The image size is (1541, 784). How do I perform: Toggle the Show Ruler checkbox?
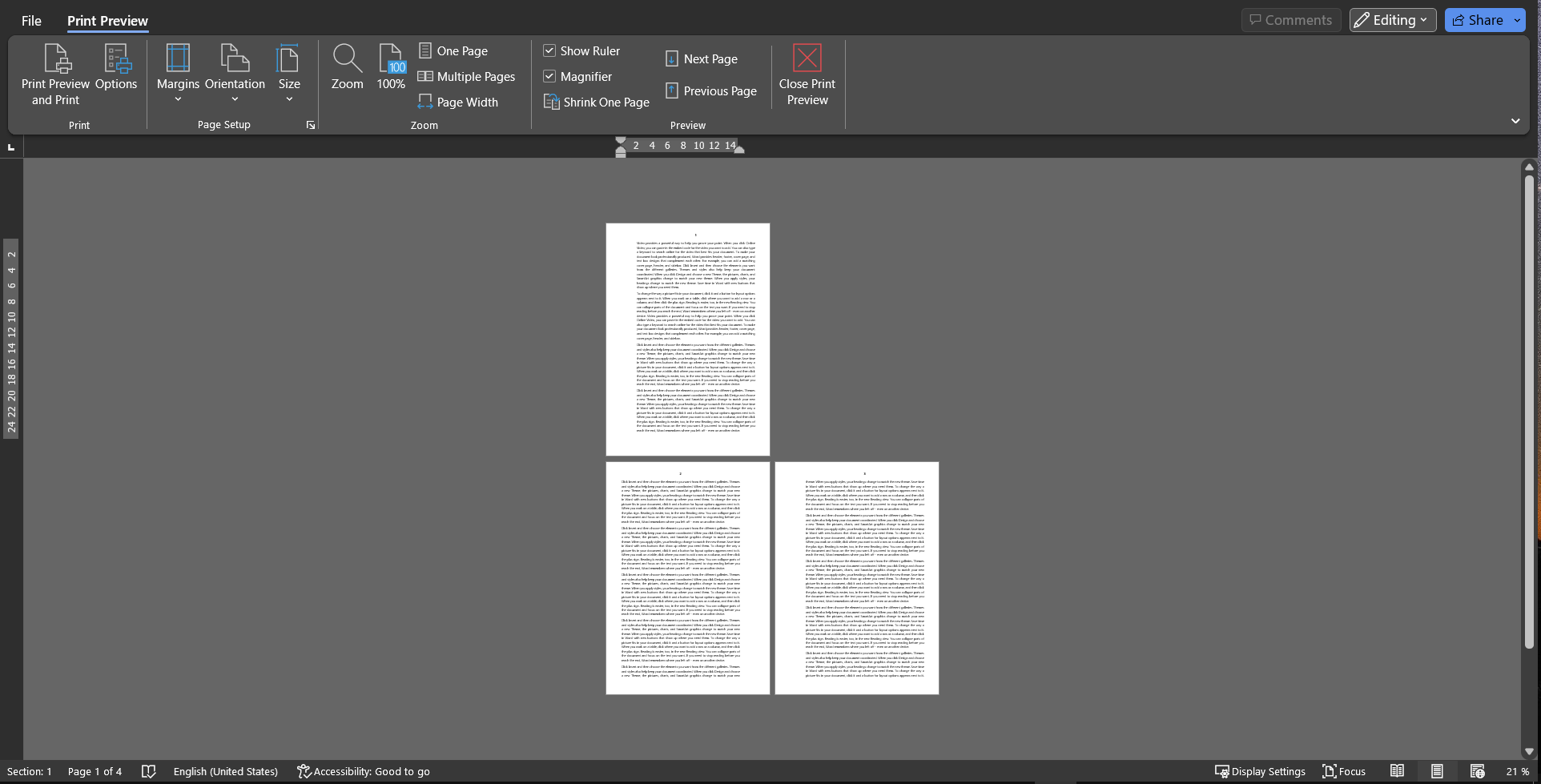581,50
